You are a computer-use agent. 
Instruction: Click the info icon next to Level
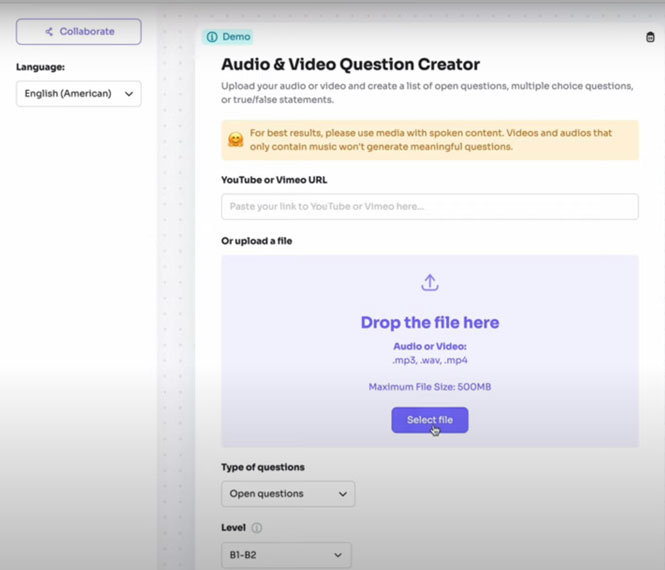tap(257, 528)
